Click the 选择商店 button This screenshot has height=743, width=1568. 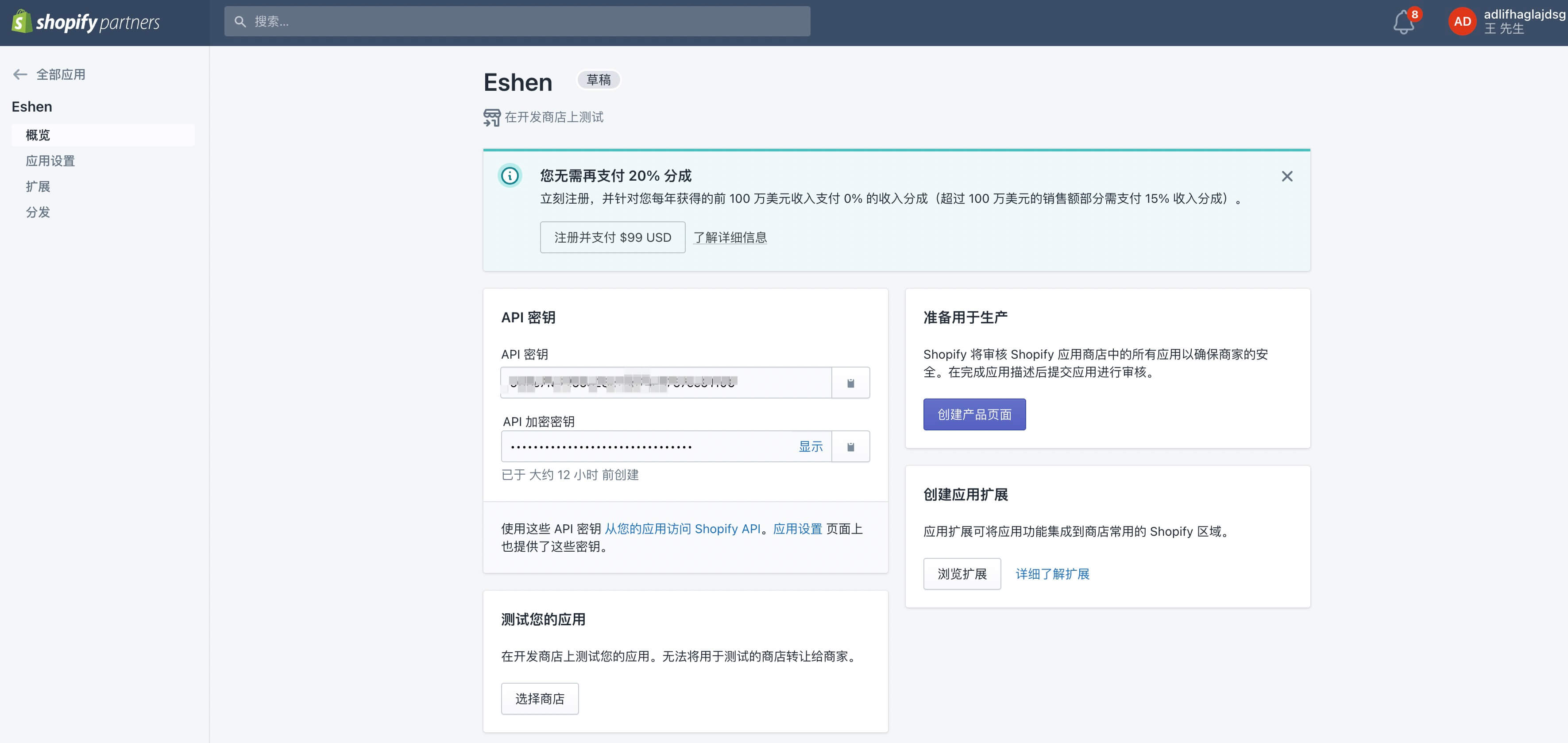539,699
